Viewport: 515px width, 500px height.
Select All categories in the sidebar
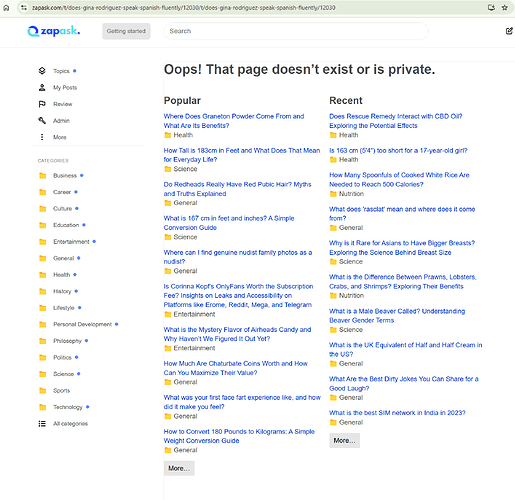pos(70,424)
